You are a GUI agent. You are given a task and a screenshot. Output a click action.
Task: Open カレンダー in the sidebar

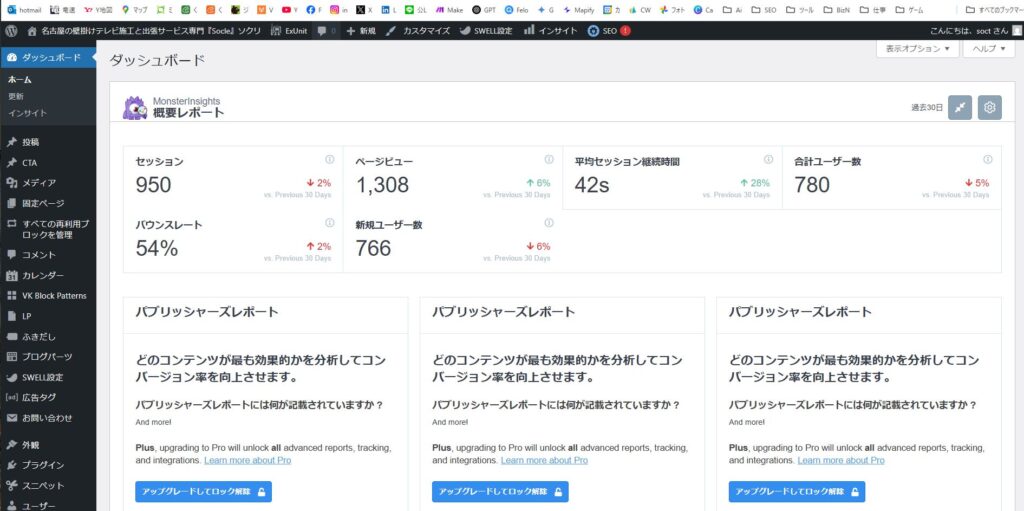pos(48,275)
